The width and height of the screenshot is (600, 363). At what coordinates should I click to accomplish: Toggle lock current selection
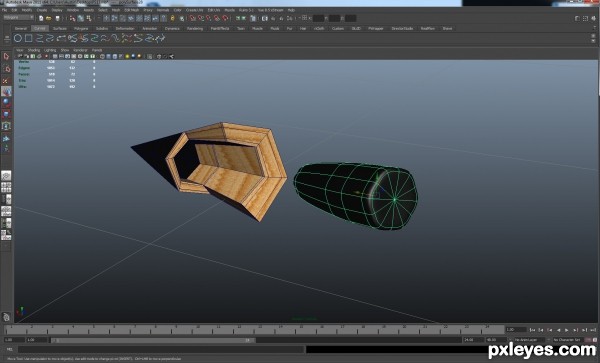pyautogui.click(x=172, y=18)
